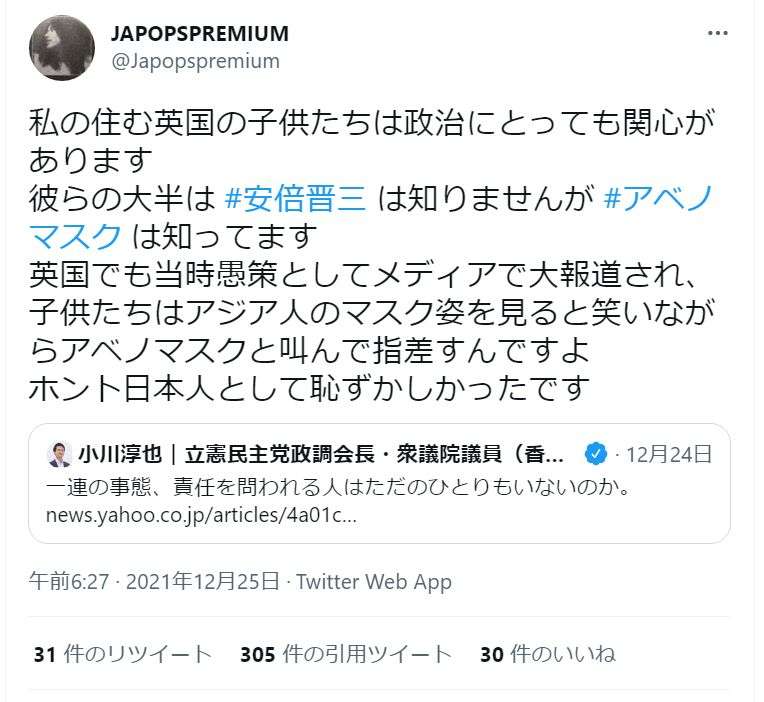Image resolution: width=764 pixels, height=702 pixels.
Task: Click the 小川淳也 quoted author name
Action: [120, 455]
